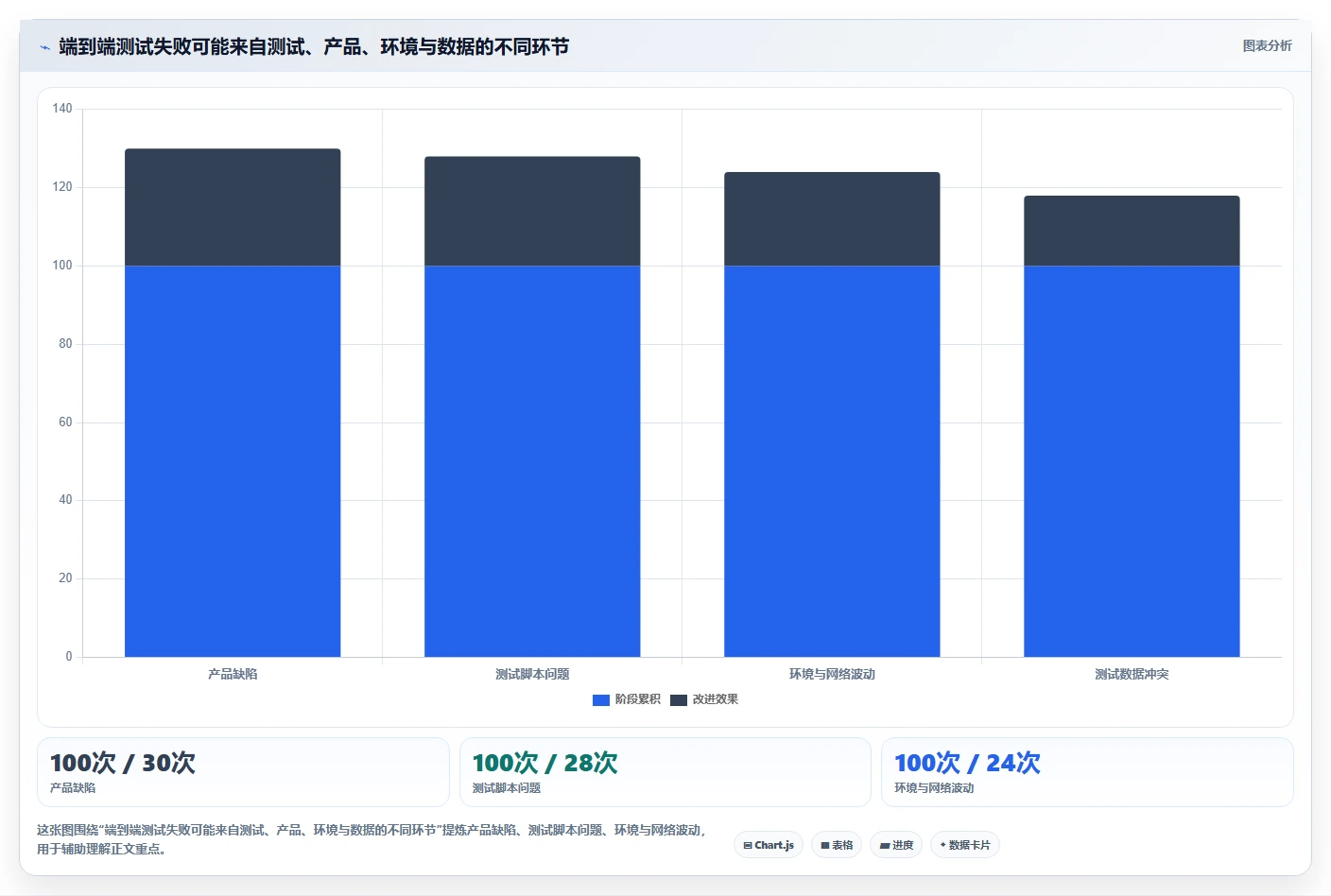
Task: Click the 阶段累积 legend text
Action: pyautogui.click(x=637, y=699)
